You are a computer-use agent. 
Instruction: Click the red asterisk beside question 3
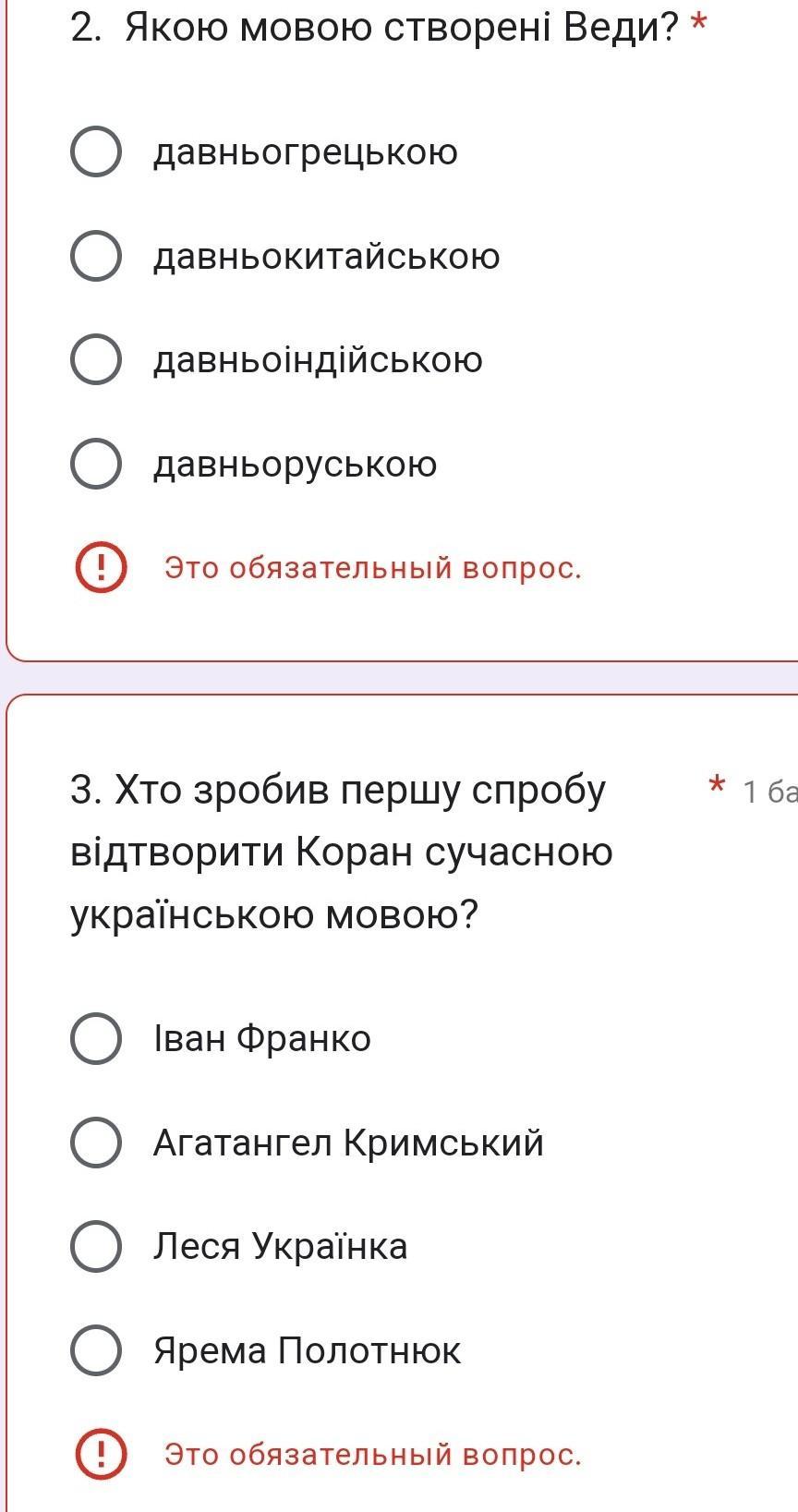(716, 788)
